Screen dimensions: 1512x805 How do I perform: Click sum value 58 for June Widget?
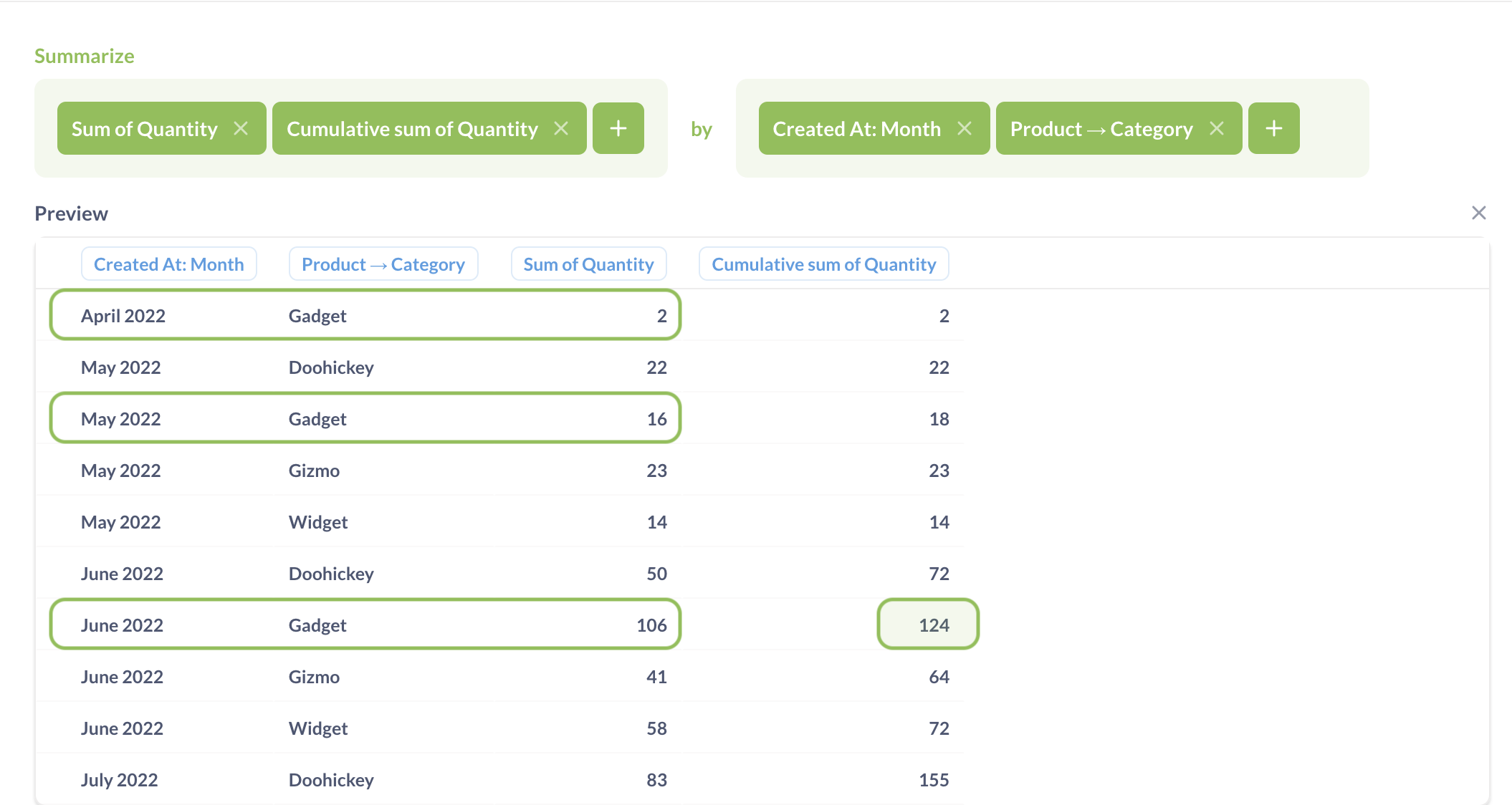(656, 728)
